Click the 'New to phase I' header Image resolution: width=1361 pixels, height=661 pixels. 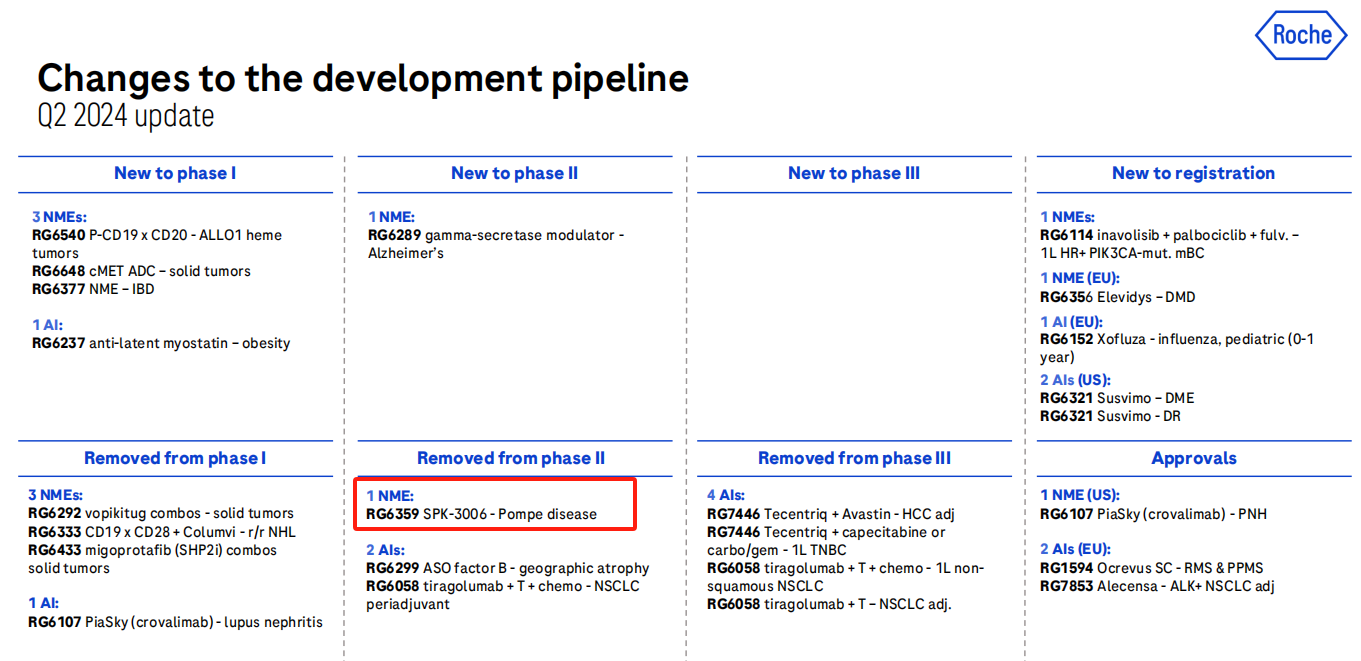175,173
